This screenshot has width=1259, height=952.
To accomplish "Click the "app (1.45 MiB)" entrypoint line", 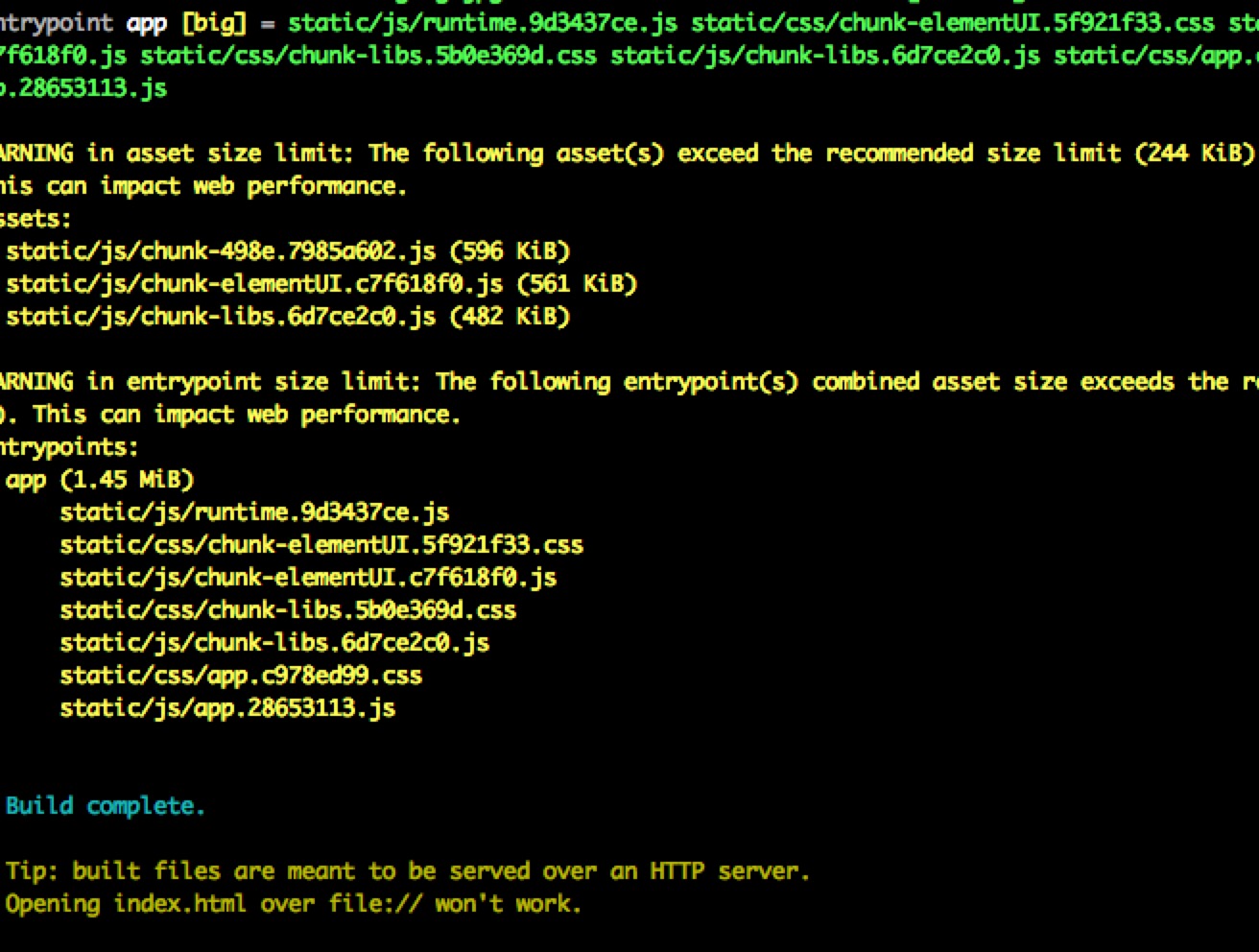I will point(100,480).
